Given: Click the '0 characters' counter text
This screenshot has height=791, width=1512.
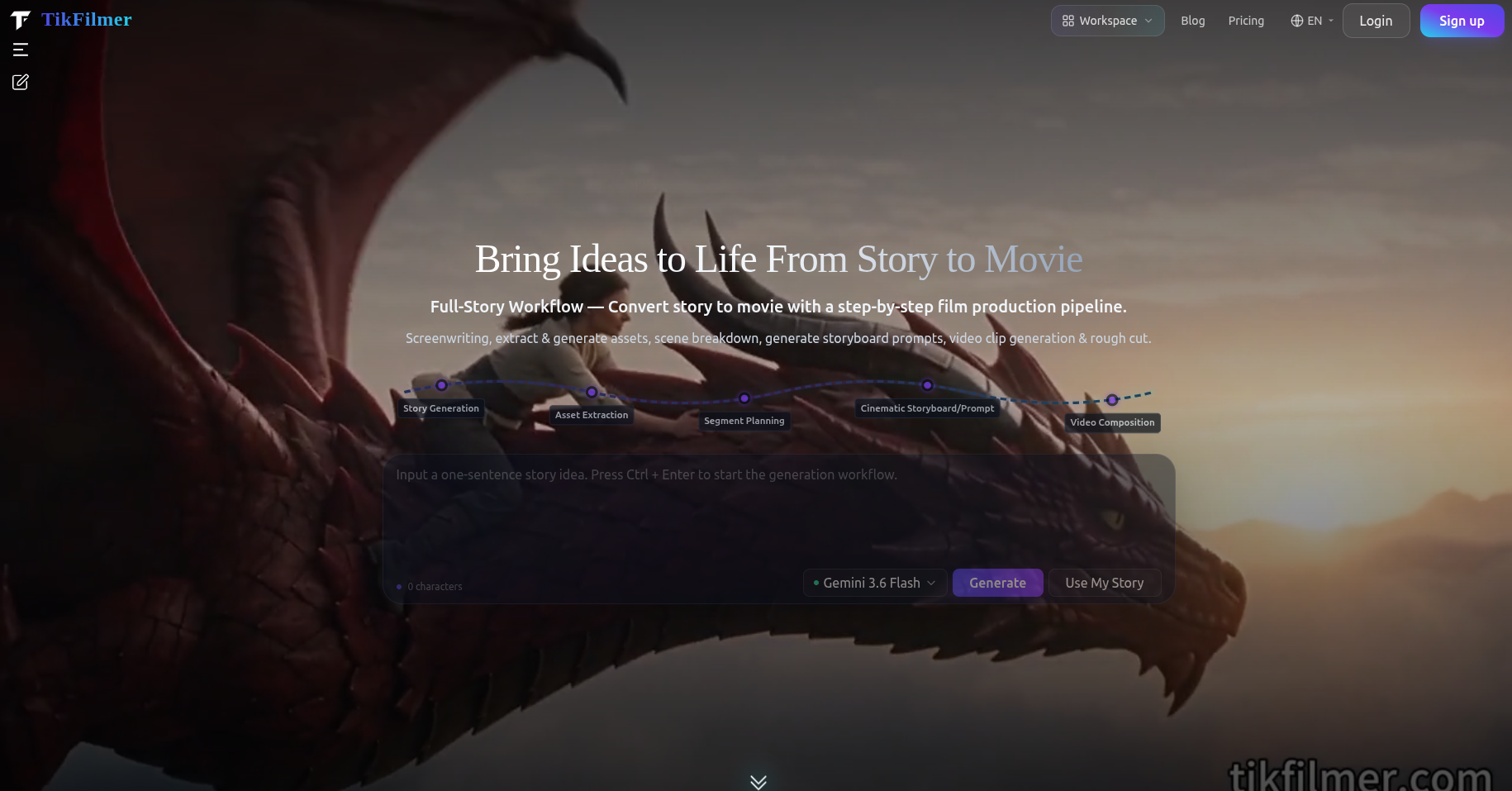Looking at the screenshot, I should [435, 587].
